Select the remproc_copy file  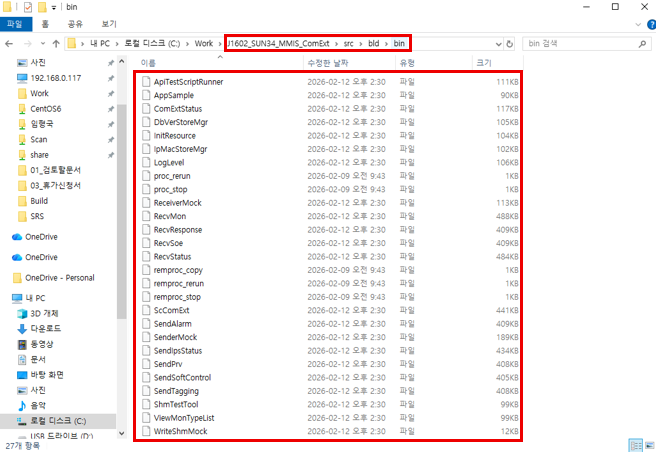tap(178, 270)
